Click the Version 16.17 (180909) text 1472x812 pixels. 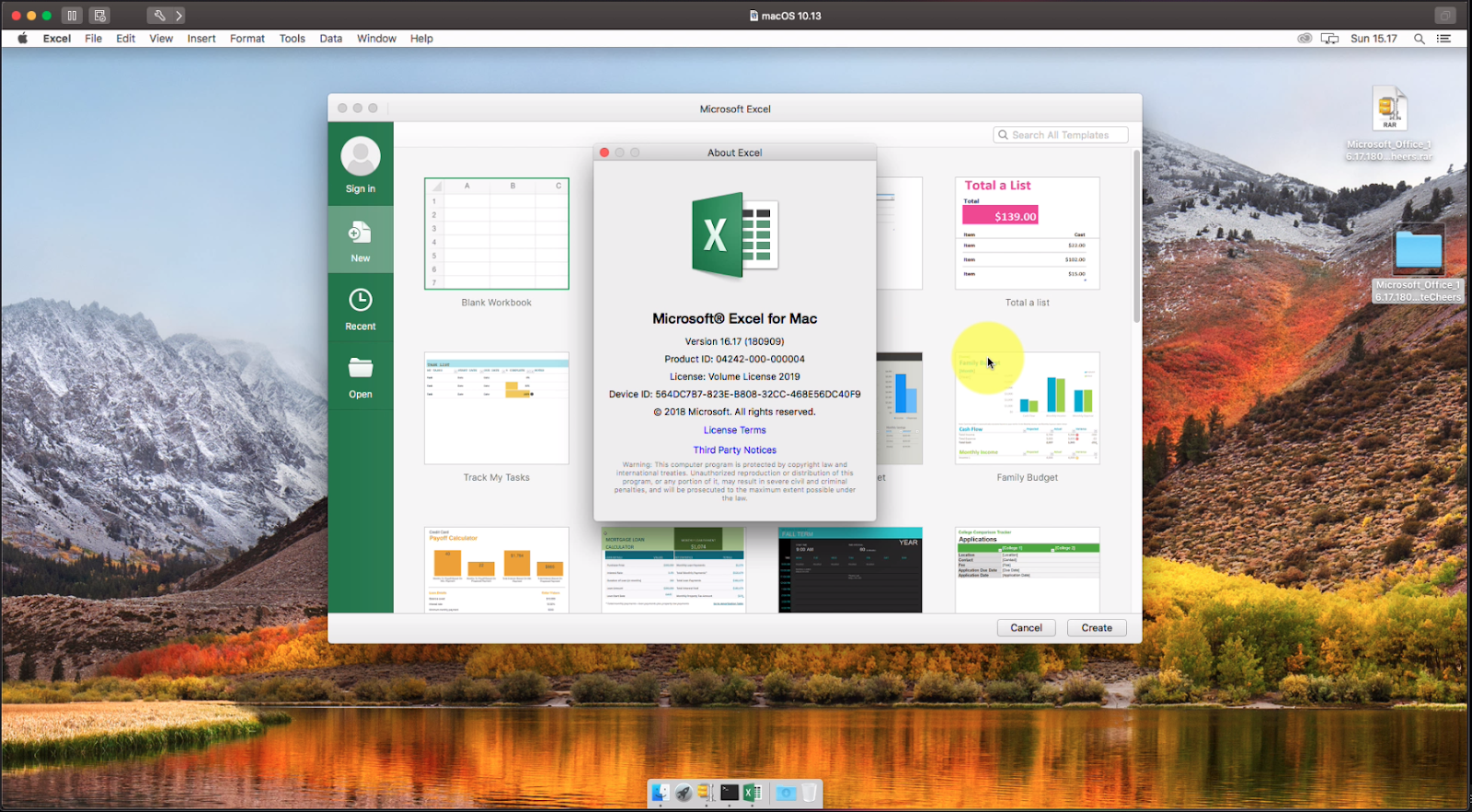point(734,341)
